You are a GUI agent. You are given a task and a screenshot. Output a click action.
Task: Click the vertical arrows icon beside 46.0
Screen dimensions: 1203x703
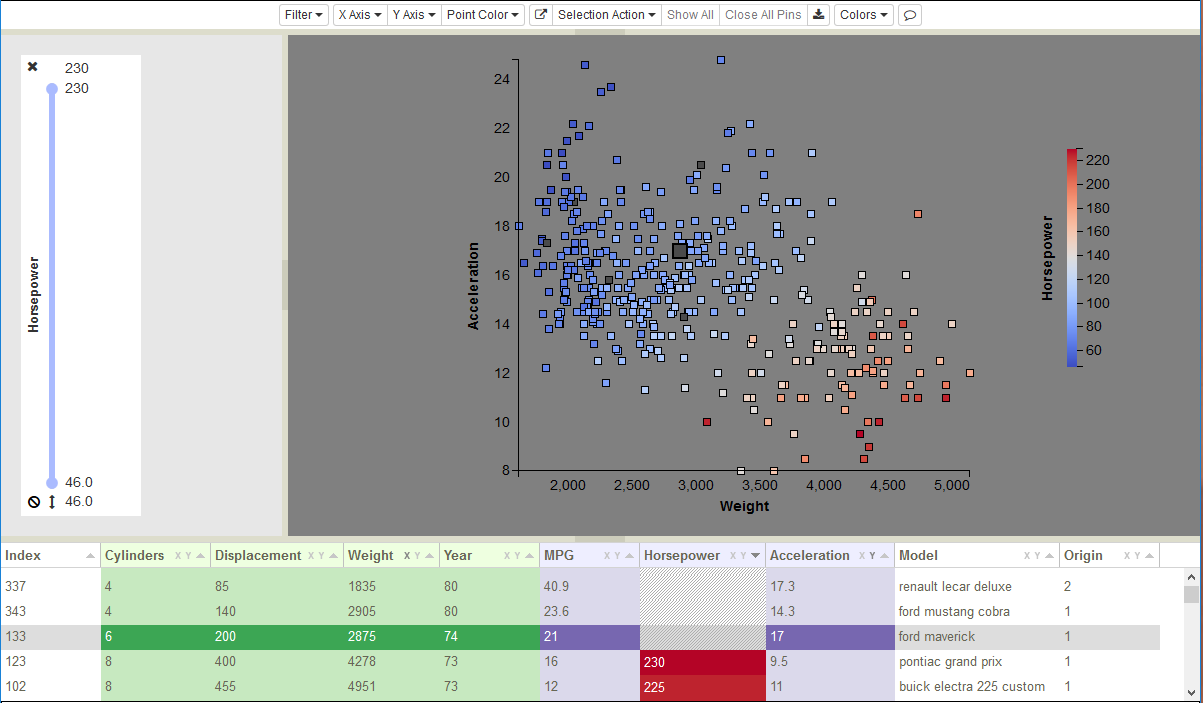52,502
